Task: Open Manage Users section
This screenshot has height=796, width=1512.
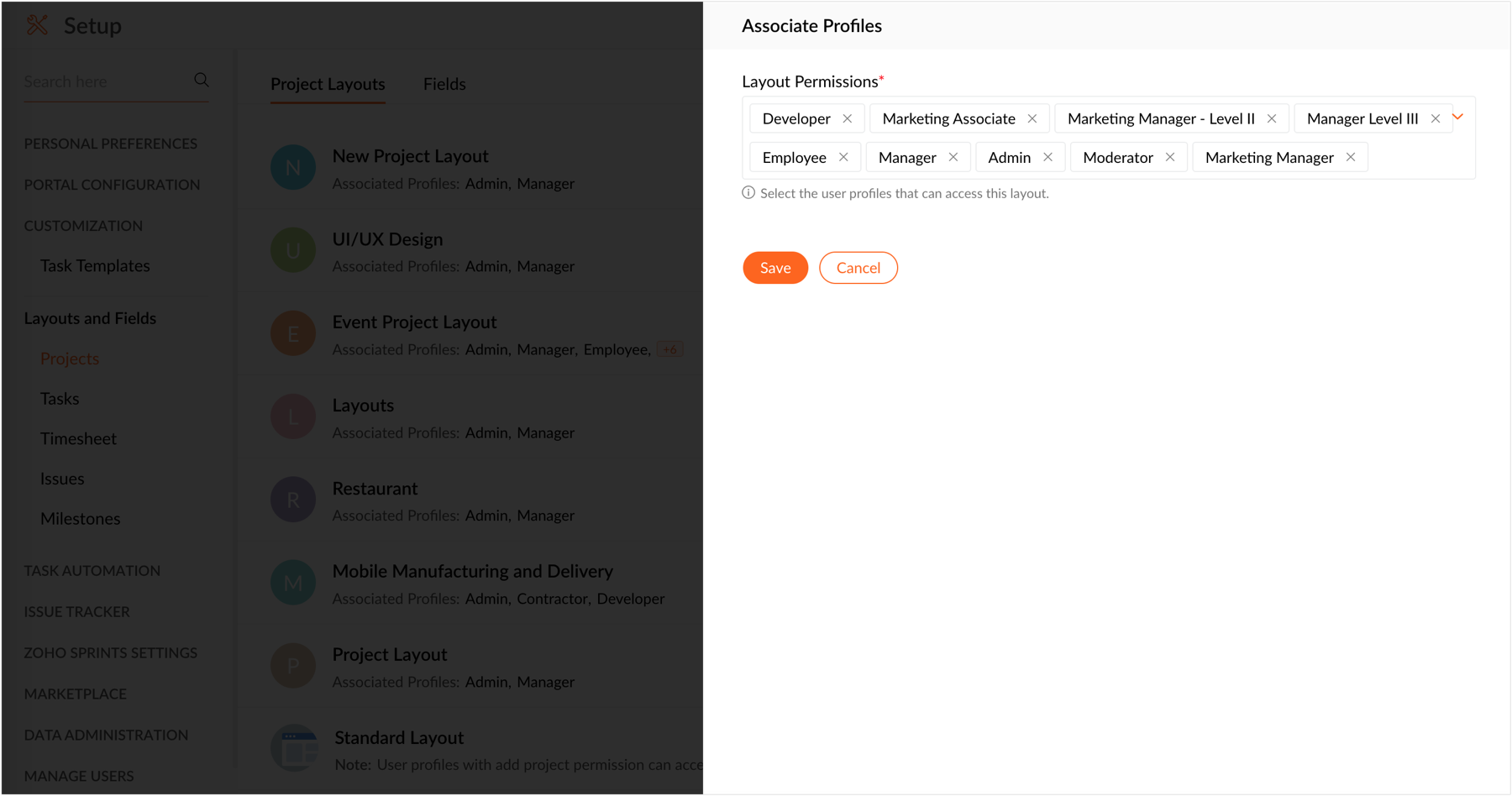Action: pos(79,777)
